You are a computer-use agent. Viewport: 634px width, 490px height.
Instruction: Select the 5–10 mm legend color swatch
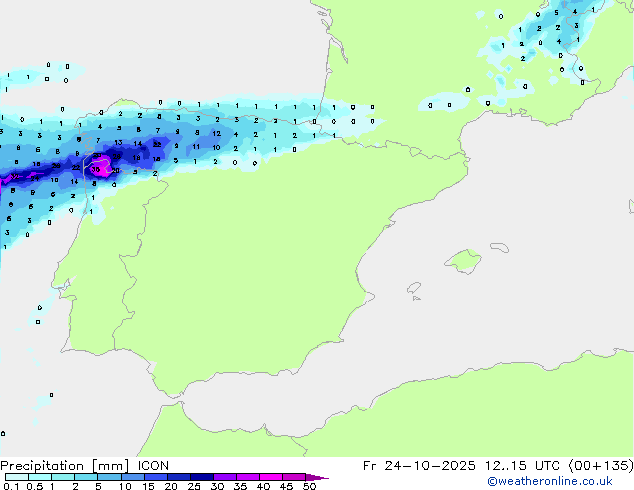click(109, 477)
